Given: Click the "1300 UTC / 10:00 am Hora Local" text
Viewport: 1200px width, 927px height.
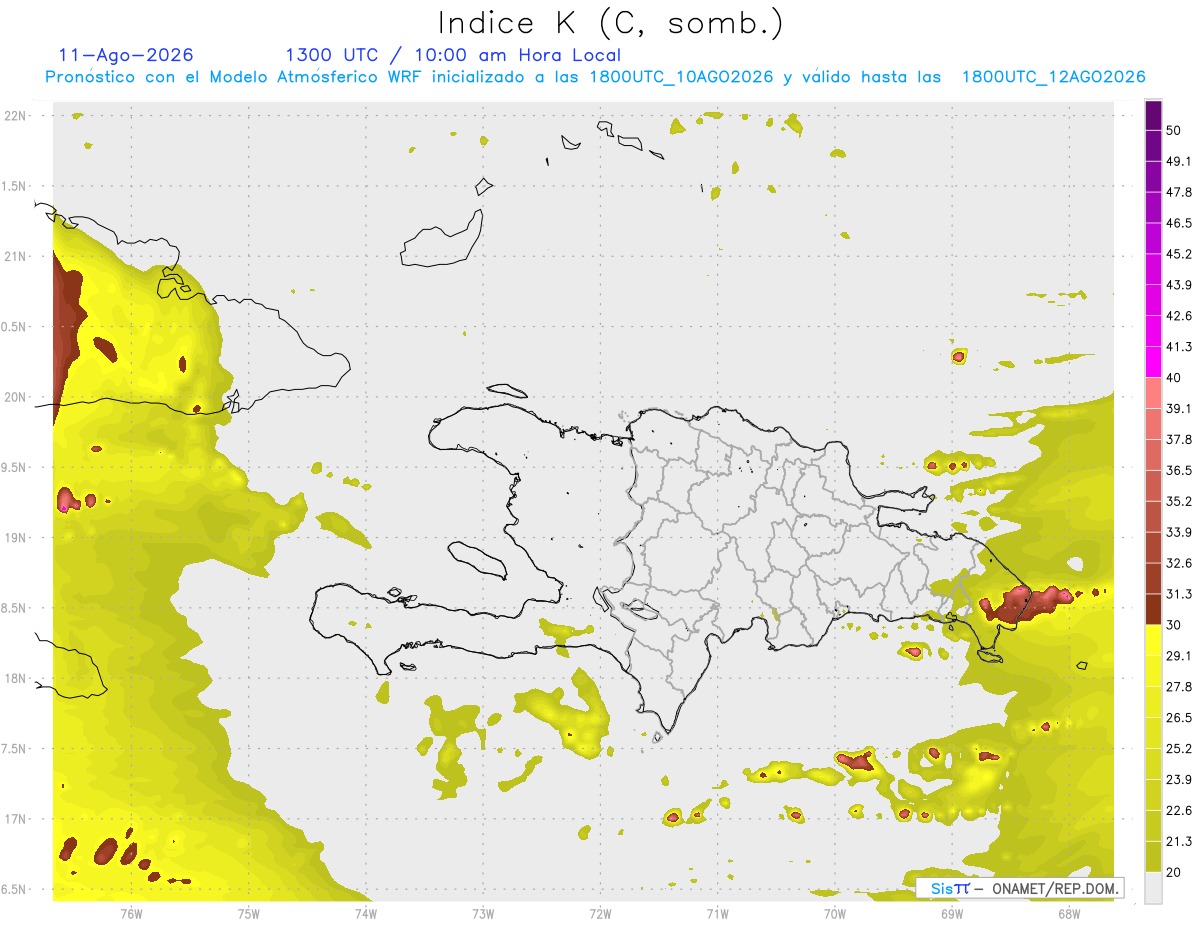Looking at the screenshot, I should [453, 55].
